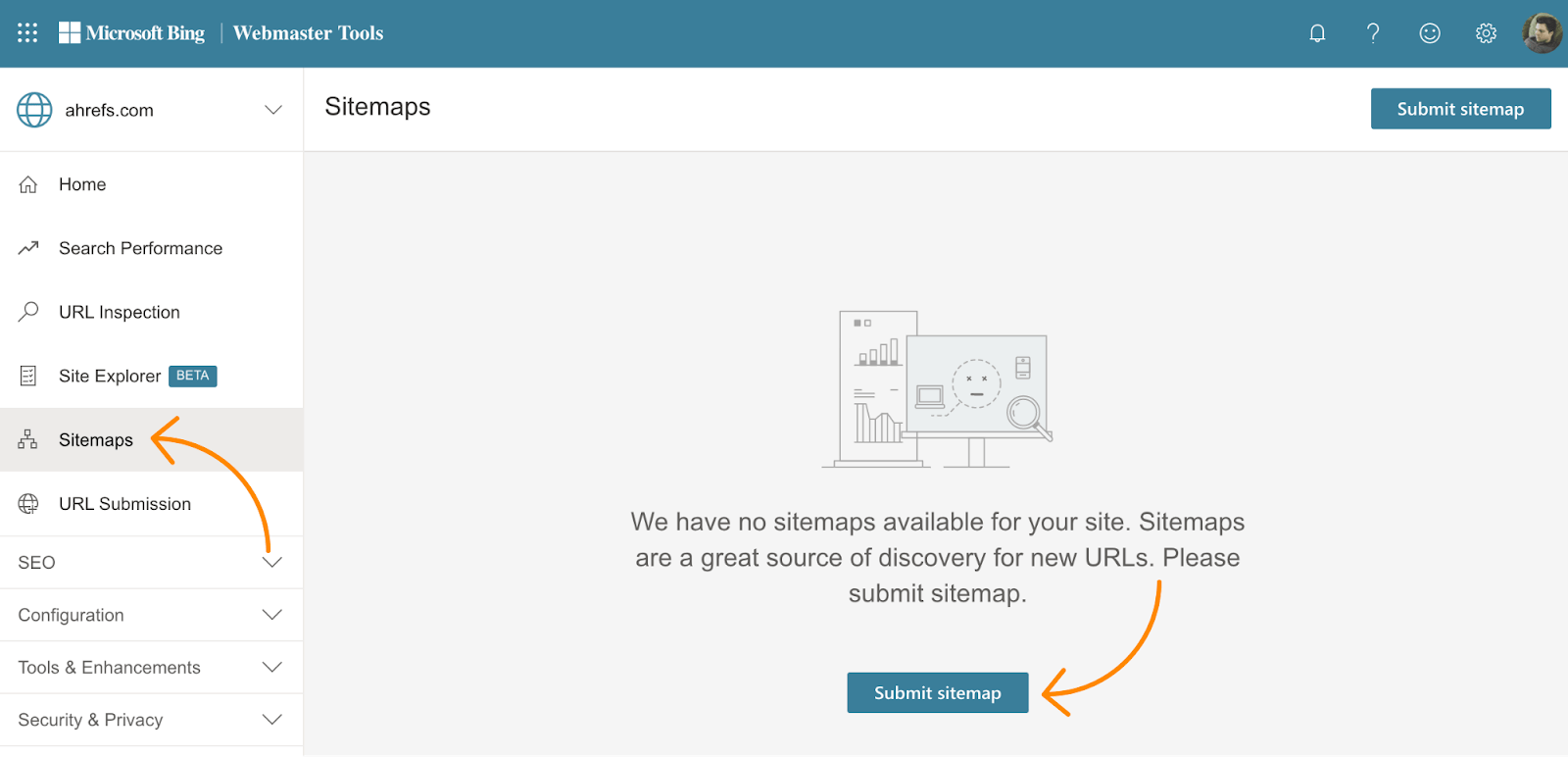1568x757 pixels.
Task: Open the apps grid launcher icon
Action: pos(27,33)
